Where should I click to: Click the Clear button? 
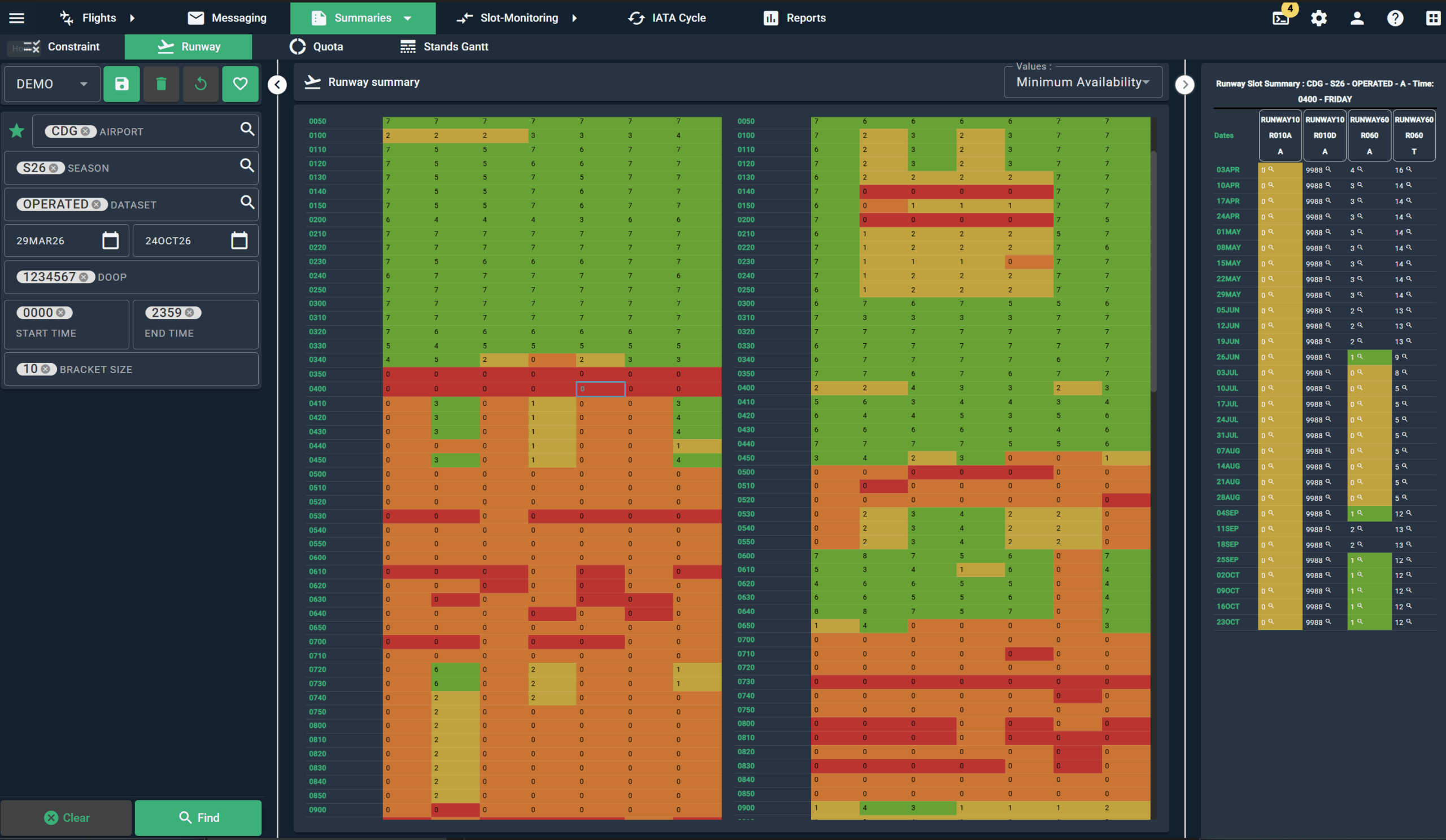[67, 817]
